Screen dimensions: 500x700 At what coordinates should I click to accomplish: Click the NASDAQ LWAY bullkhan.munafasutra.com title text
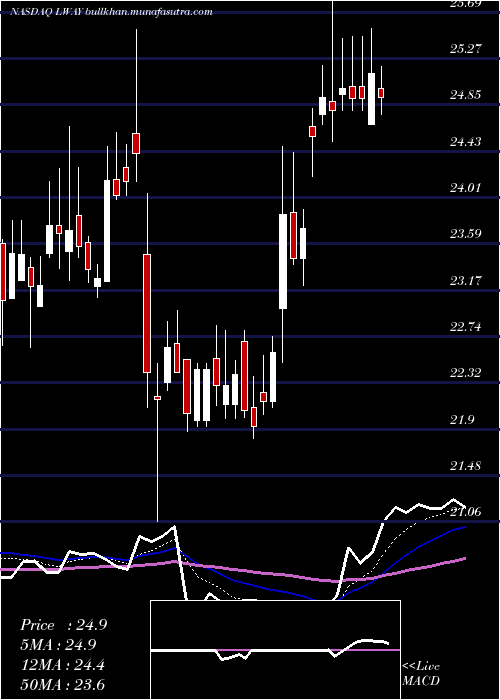click(111, 12)
